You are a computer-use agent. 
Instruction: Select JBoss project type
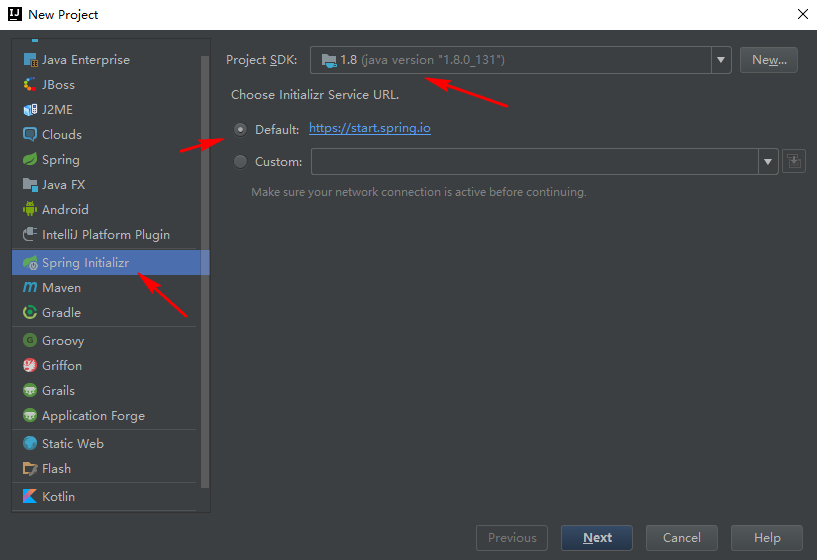pos(106,84)
